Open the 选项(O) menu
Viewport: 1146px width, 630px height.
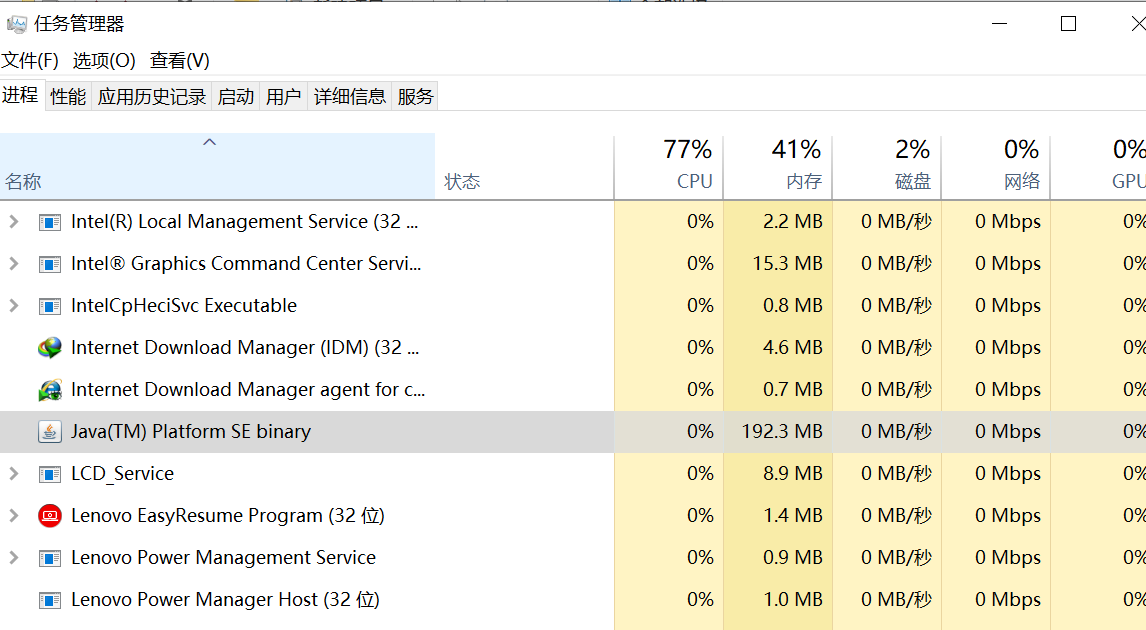104,60
